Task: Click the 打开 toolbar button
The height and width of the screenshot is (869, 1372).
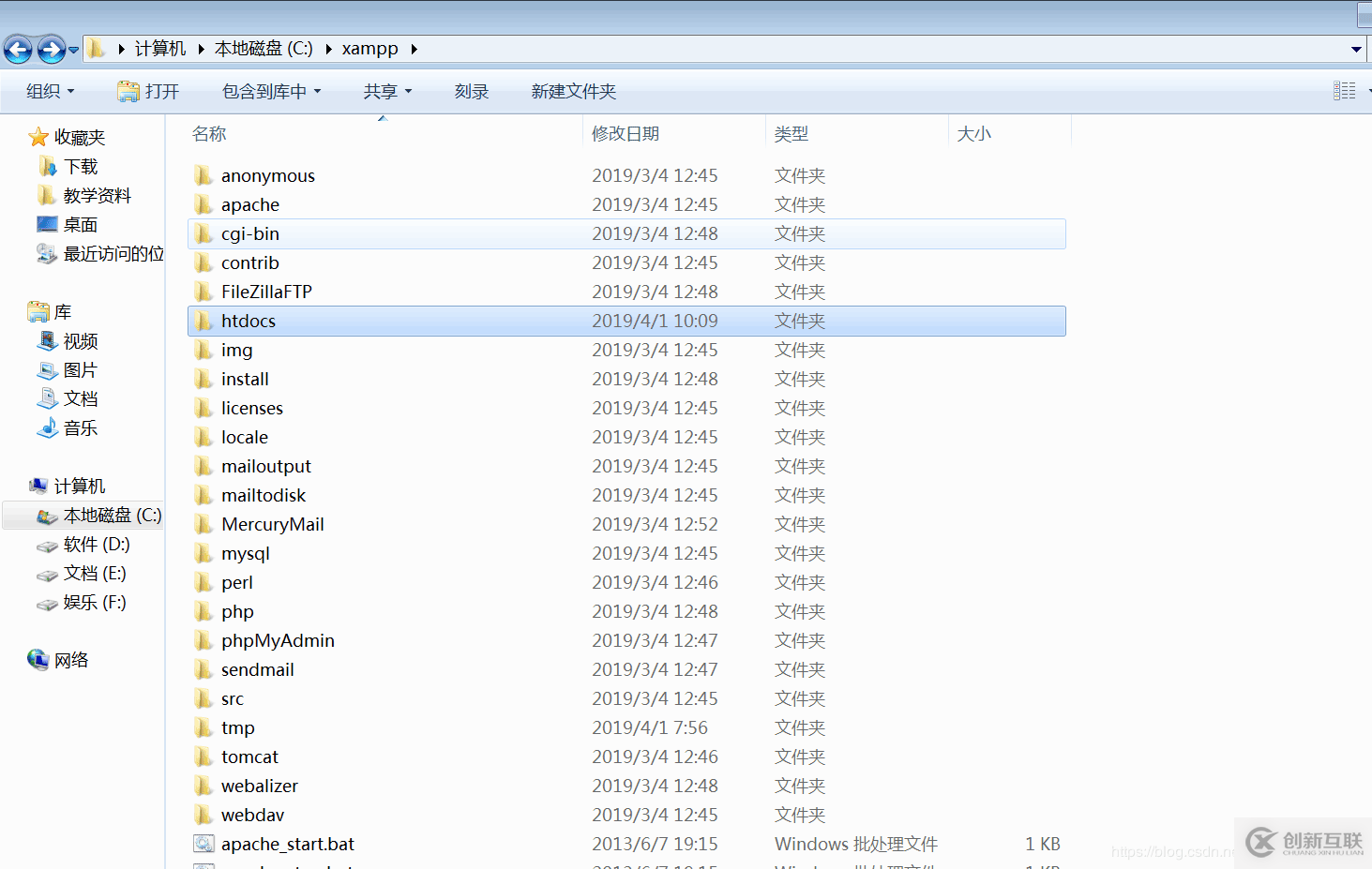Action: click(148, 91)
